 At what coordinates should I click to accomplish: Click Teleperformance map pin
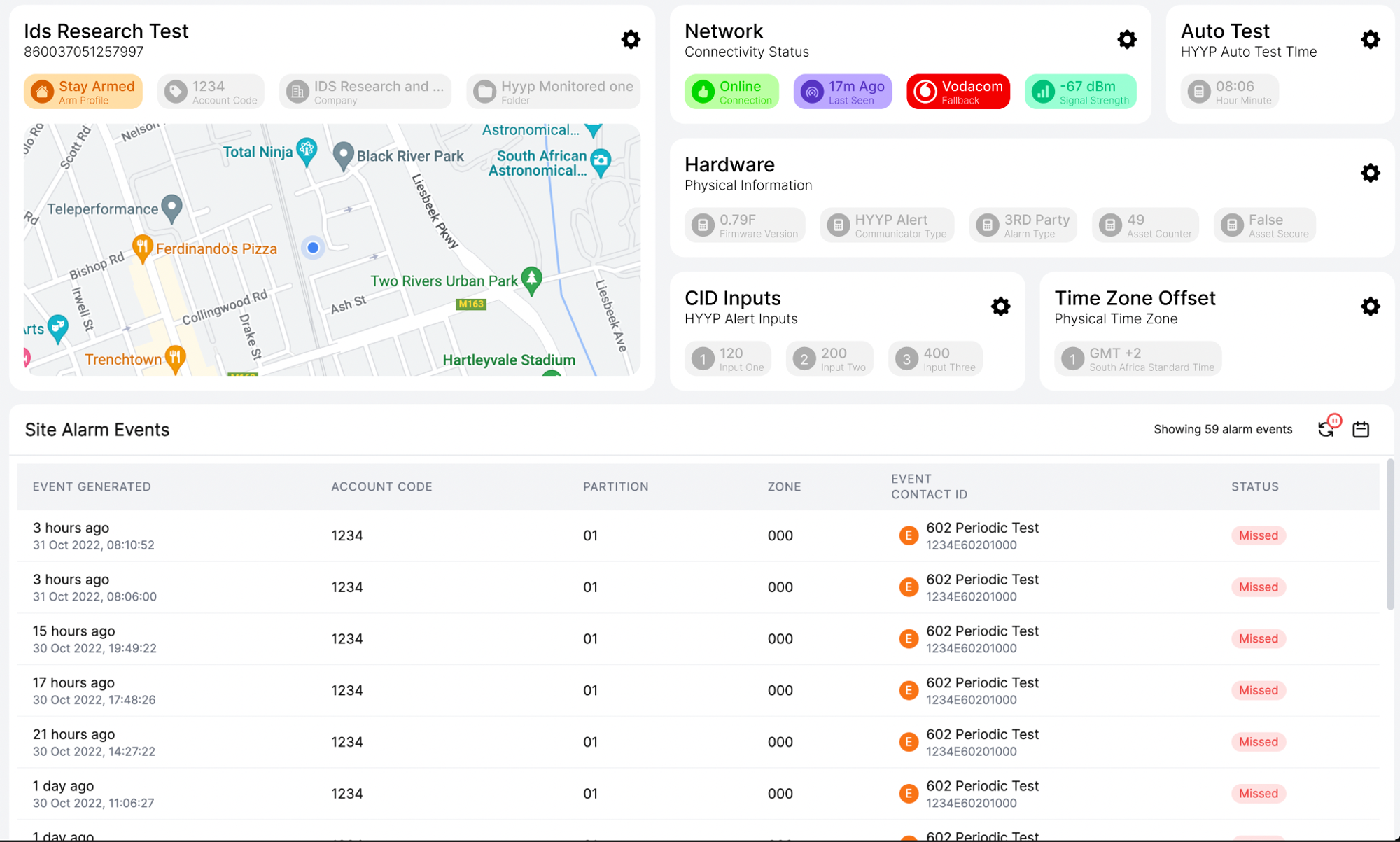(x=171, y=209)
